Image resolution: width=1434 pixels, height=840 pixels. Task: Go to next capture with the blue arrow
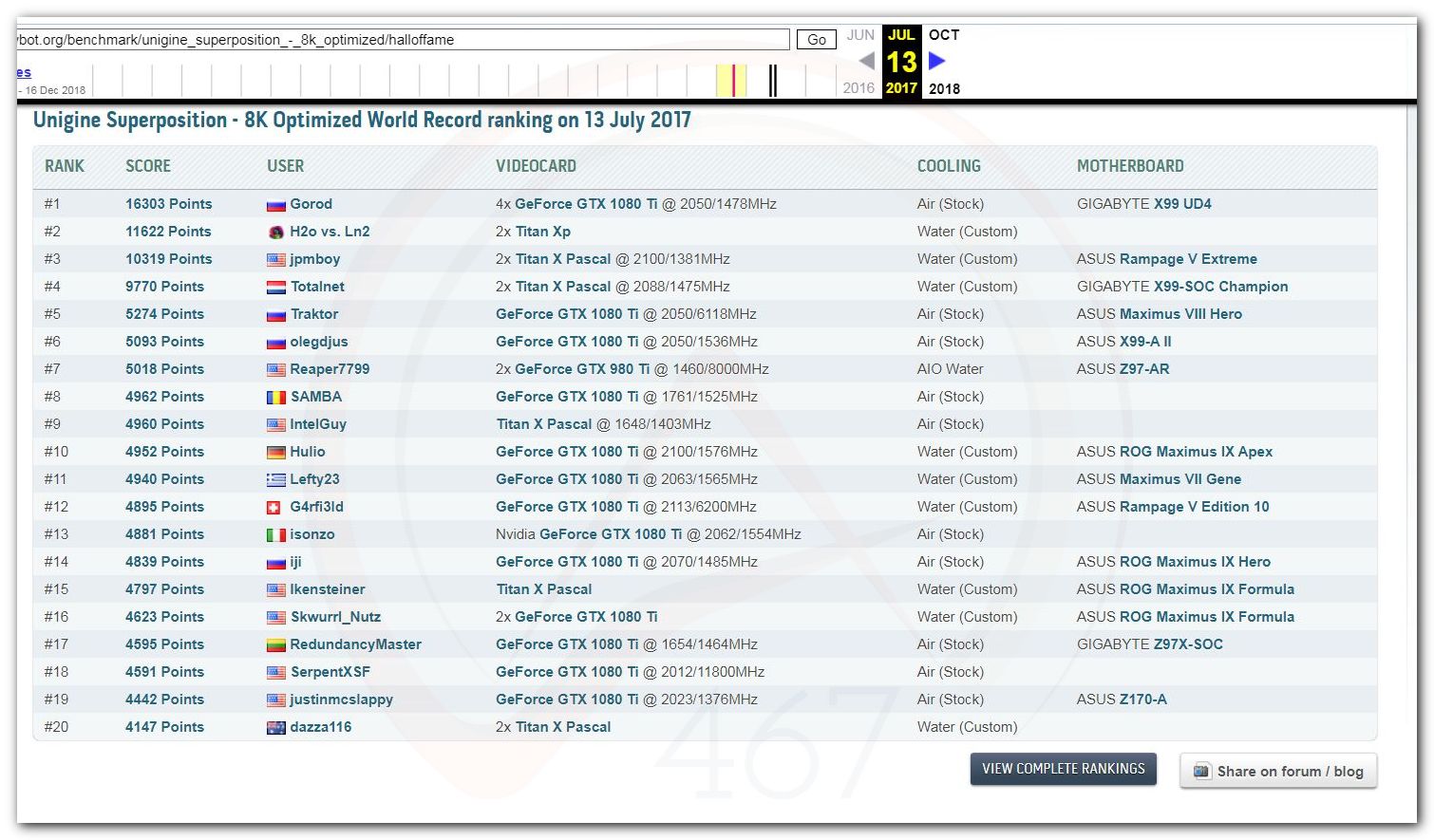[937, 61]
